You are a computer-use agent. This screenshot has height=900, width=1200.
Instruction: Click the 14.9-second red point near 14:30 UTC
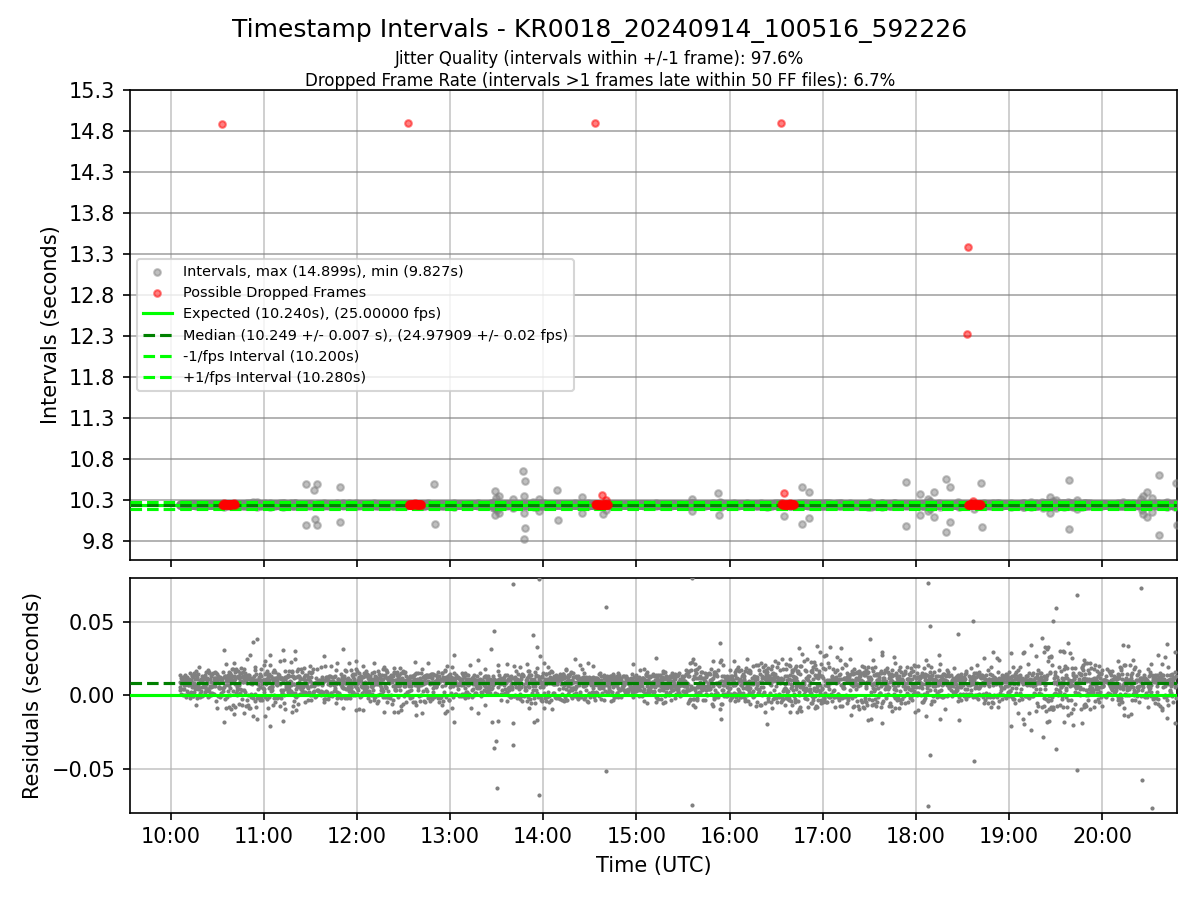595,123
